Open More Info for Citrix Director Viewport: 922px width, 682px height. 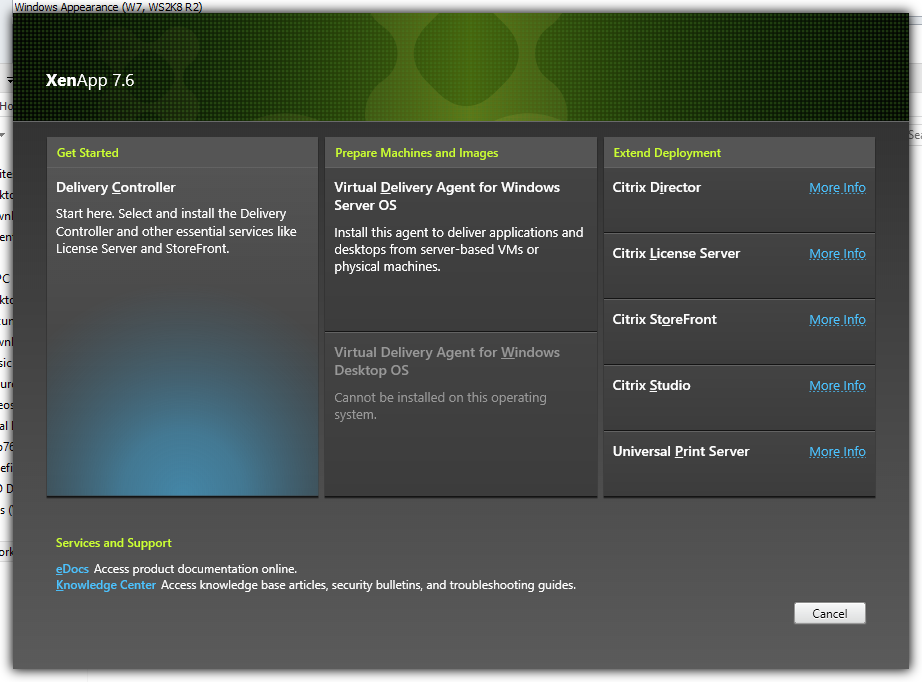[x=837, y=188]
